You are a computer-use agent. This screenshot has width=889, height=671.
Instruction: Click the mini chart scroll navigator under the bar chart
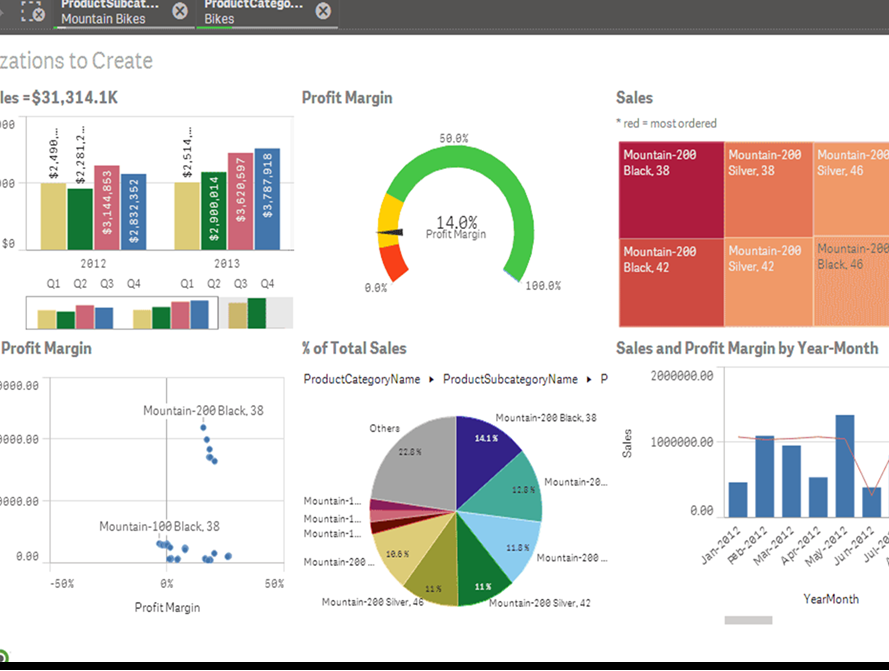(160, 313)
